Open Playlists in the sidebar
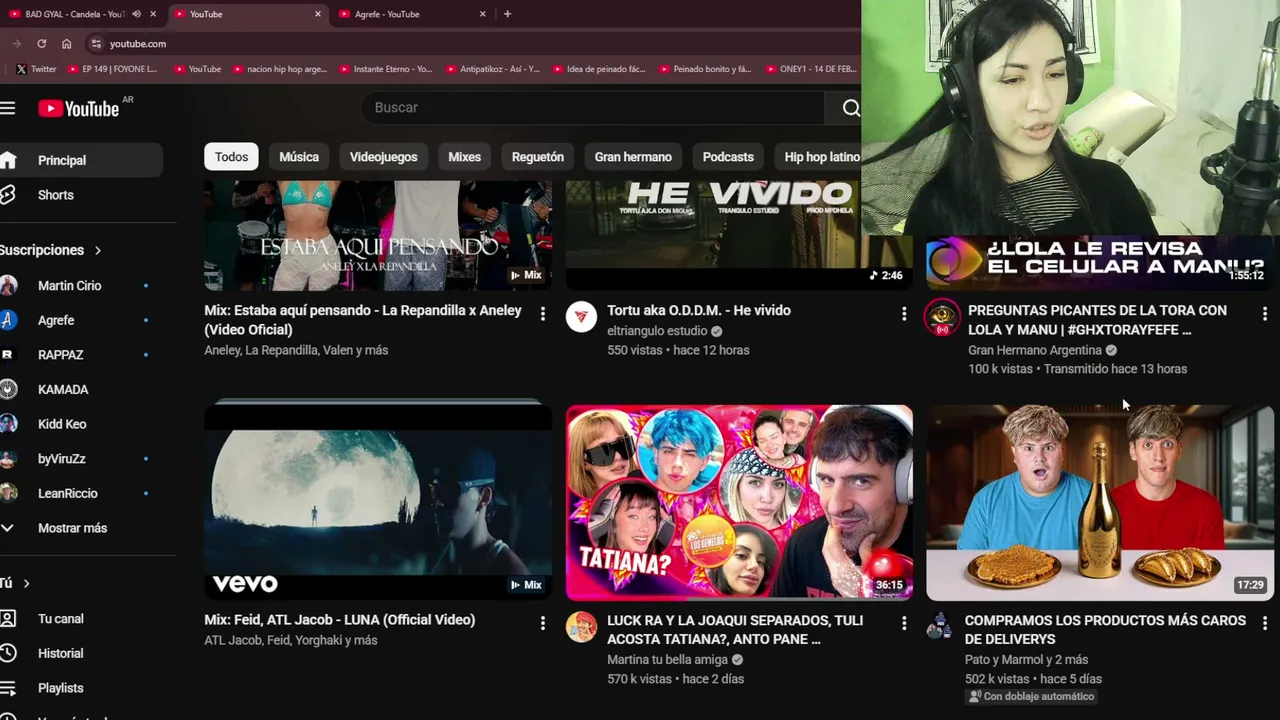The height and width of the screenshot is (720, 1280). [81, 688]
